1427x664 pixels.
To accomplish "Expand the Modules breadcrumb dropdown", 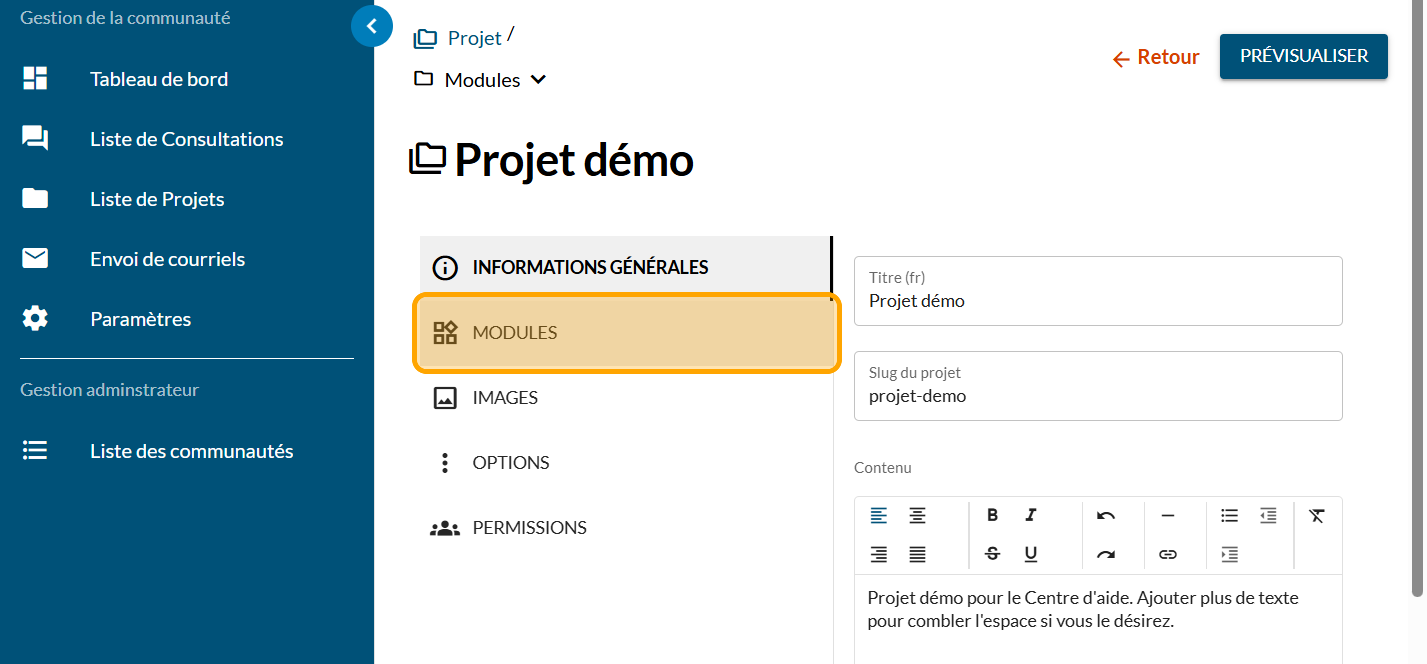I will (x=538, y=80).
